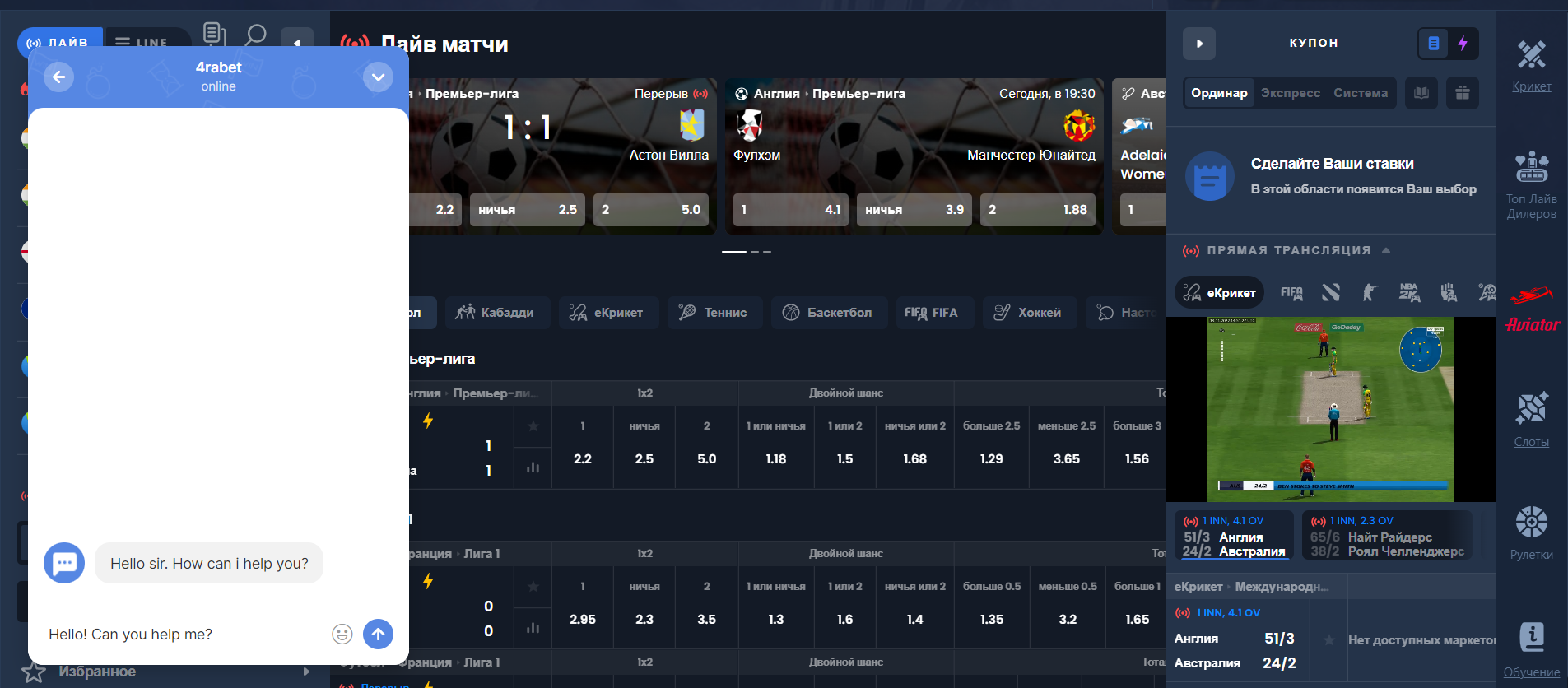Open the bet history document icon
The width and height of the screenshot is (1568, 688).
(x=214, y=35)
